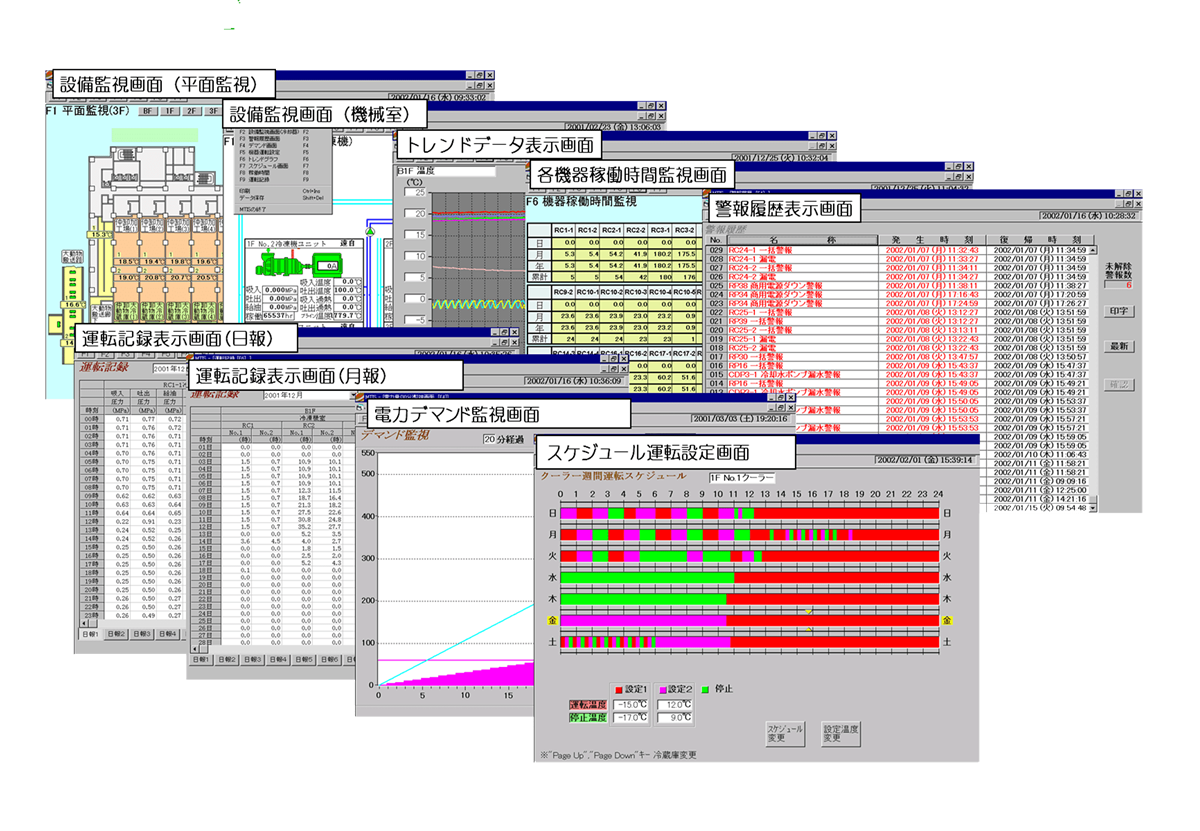
Task: Switch floor view to 2F
Action: coord(193,112)
